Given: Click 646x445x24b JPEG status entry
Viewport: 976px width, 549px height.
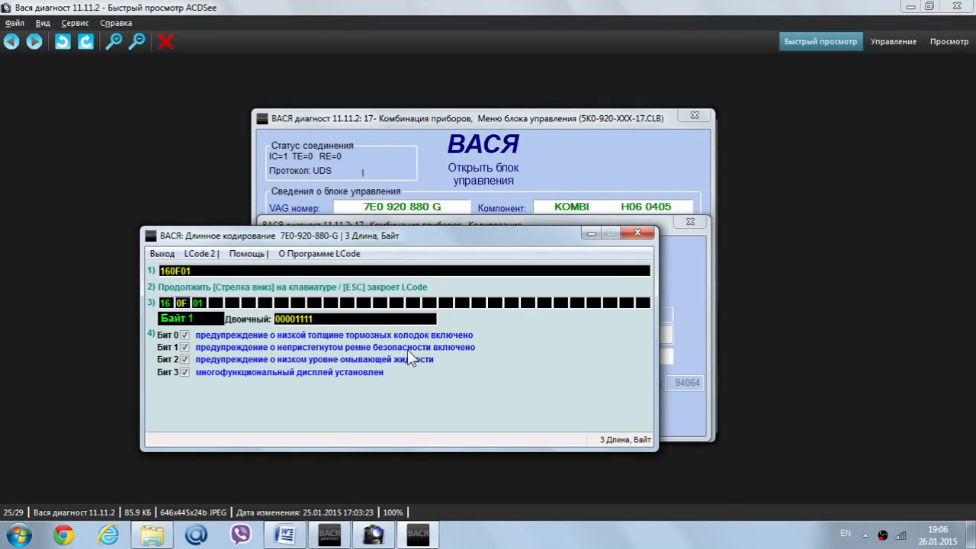Looking at the screenshot, I should [193, 512].
